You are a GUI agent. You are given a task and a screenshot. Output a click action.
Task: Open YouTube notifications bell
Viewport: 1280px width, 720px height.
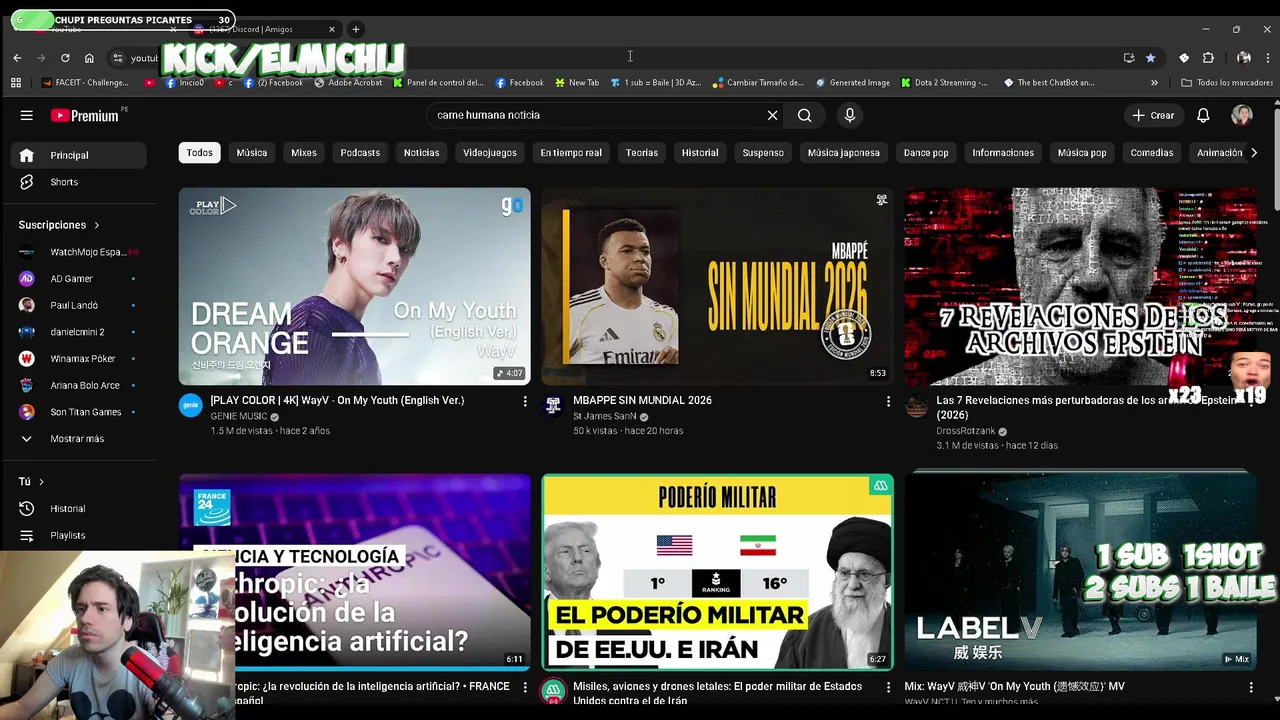(x=1203, y=115)
